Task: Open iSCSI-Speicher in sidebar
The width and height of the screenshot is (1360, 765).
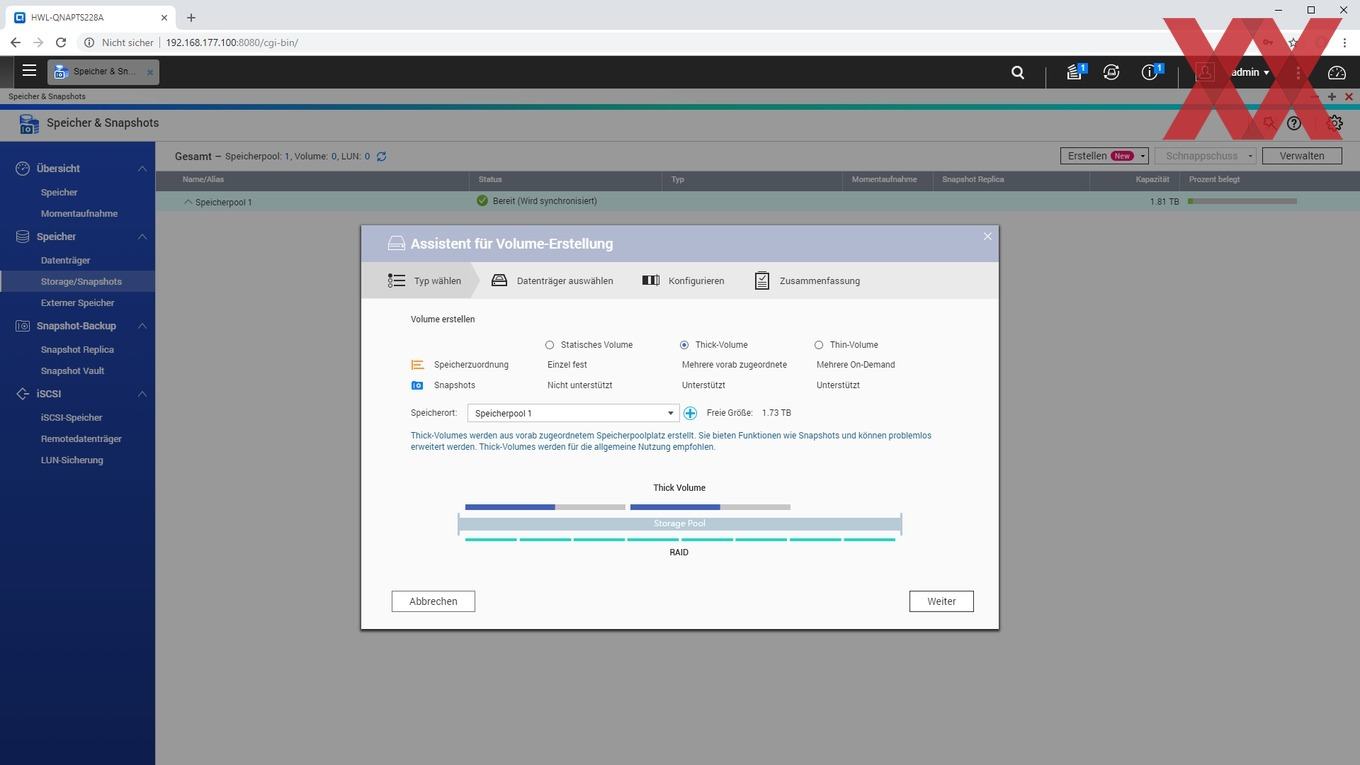Action: (x=71, y=418)
